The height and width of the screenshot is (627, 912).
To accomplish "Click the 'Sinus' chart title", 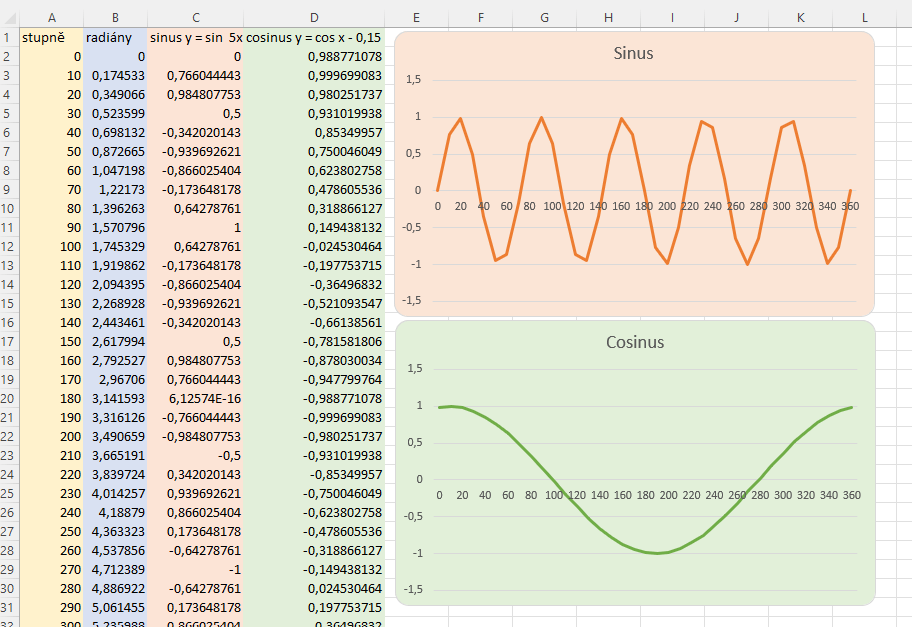I will tap(633, 53).
